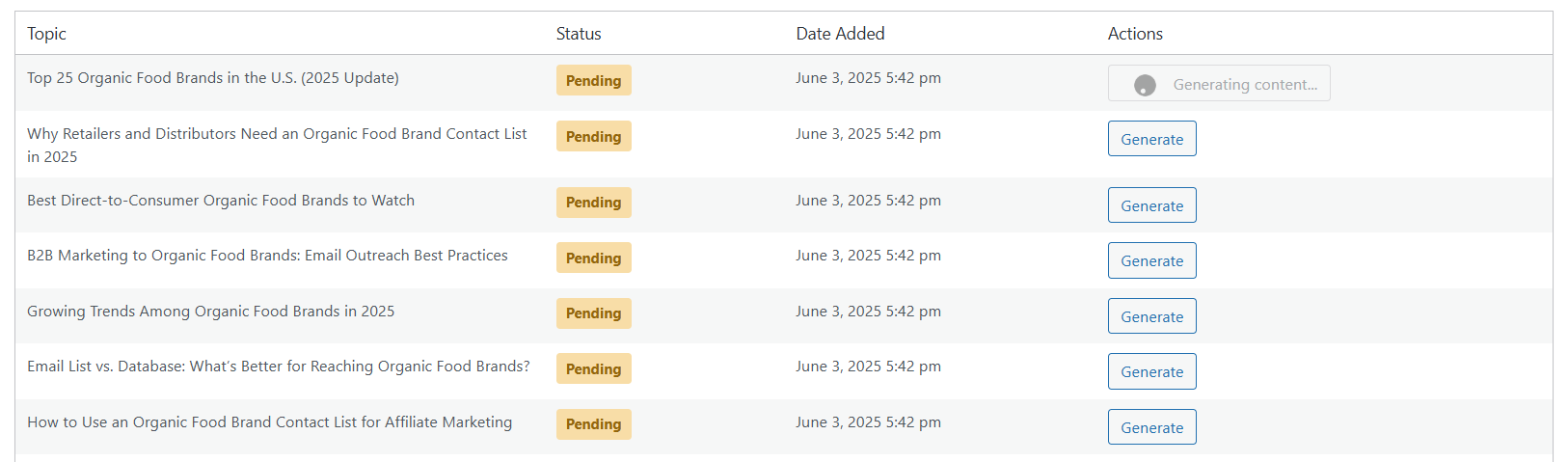This screenshot has width=1568, height=462.
Task: Click the Status column header
Action: tap(579, 34)
